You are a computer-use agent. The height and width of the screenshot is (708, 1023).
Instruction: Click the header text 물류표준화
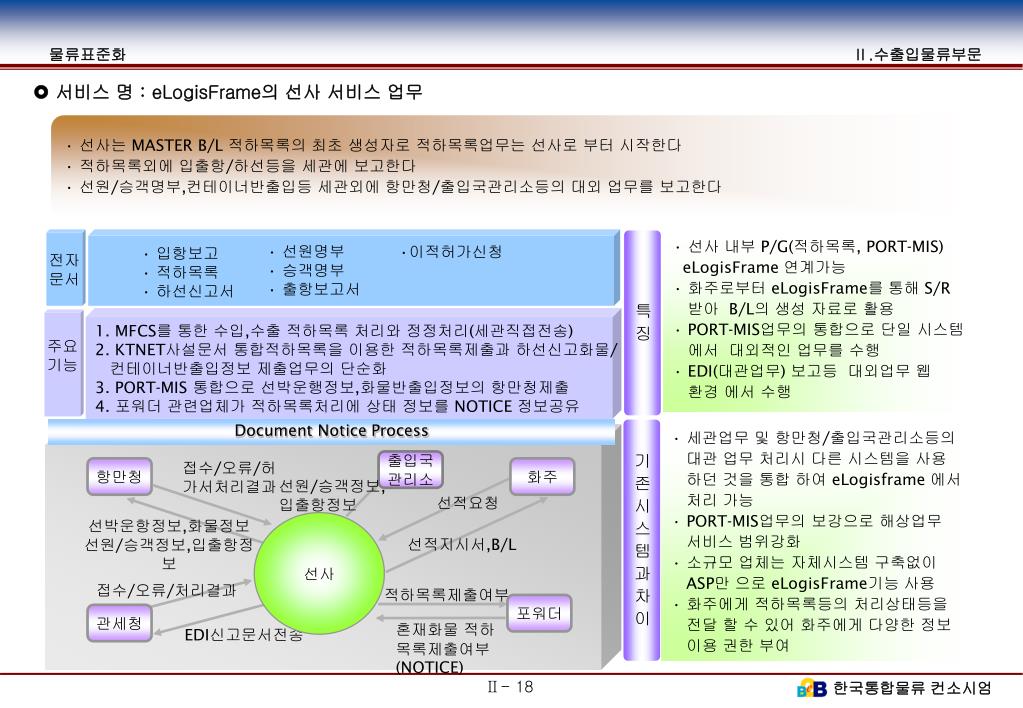pyautogui.click(x=87, y=54)
